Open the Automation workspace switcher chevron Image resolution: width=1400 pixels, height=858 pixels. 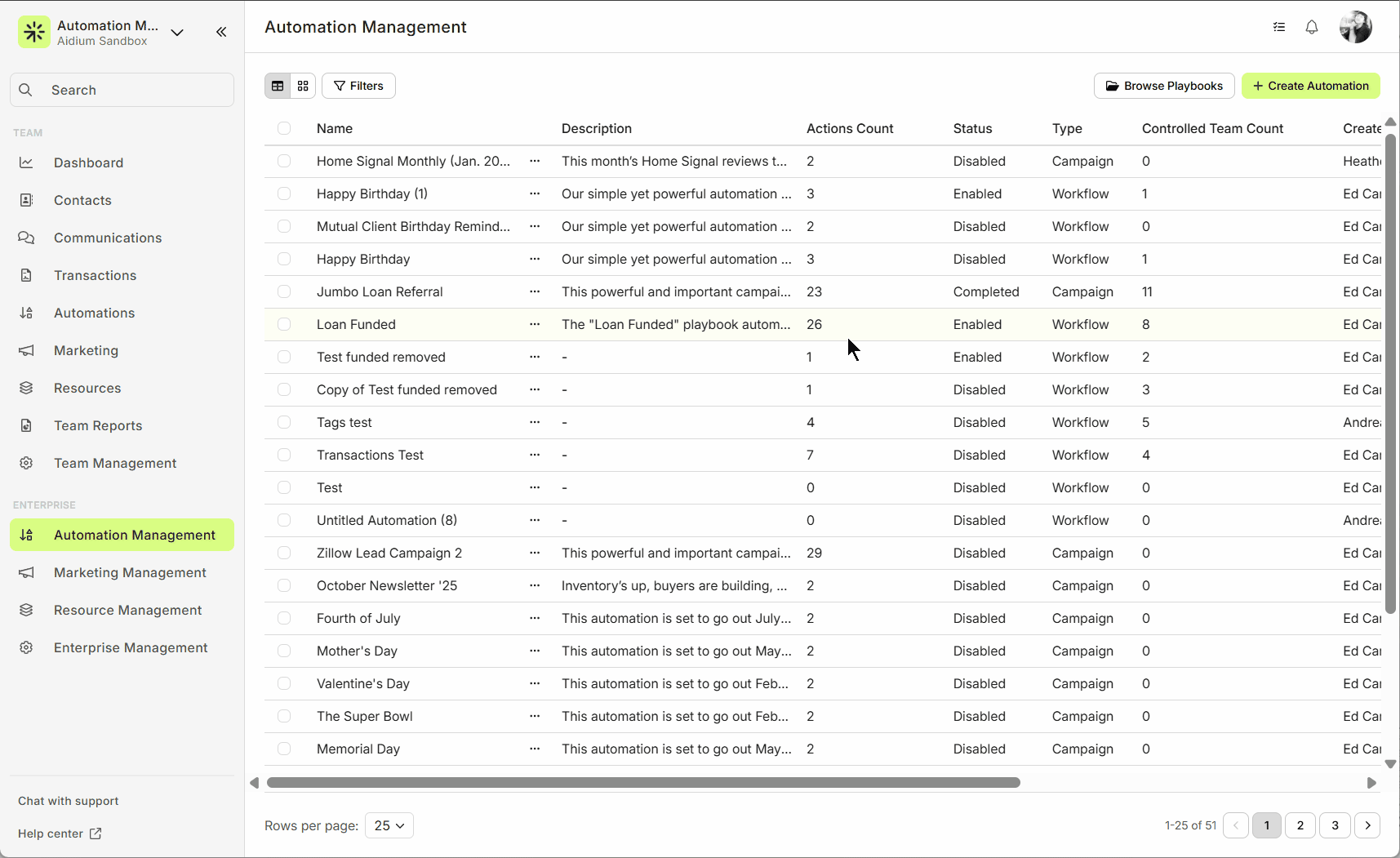pos(177,33)
